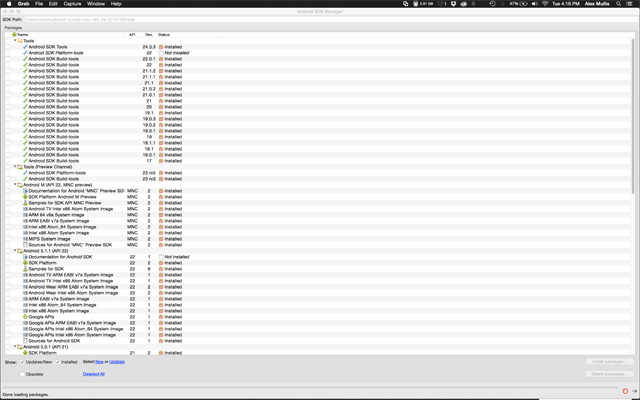
Task: Open the File menu
Action: click(39, 4)
